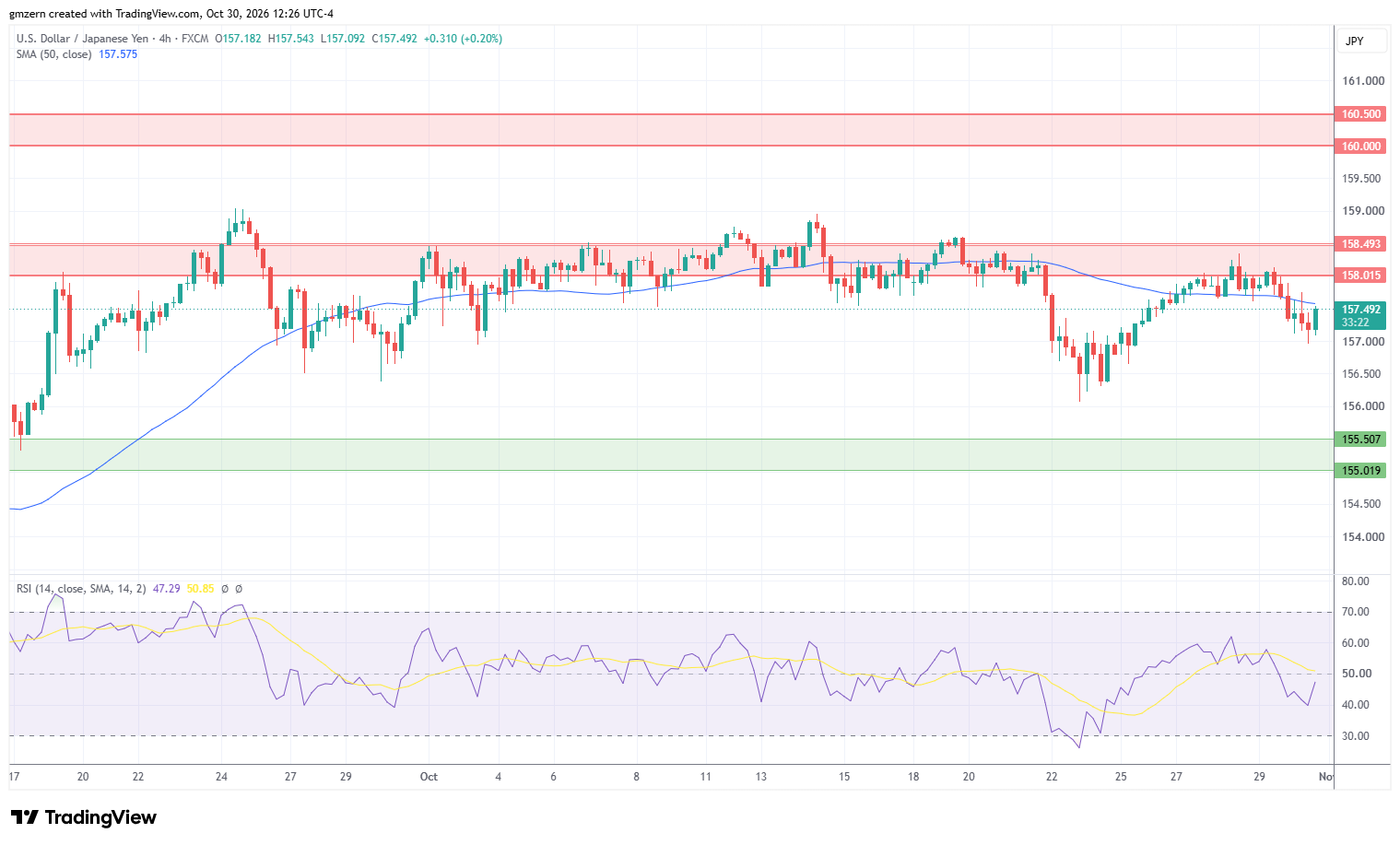Image resolution: width=1400 pixels, height=845 pixels.
Task: Select the 158.493 zone price label
Action: point(1360,244)
